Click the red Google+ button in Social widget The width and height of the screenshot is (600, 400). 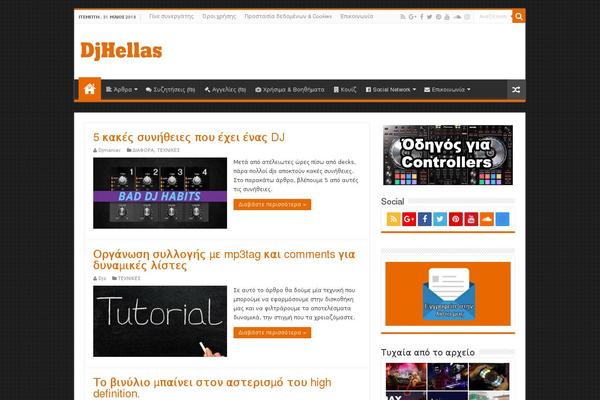[x=409, y=219]
